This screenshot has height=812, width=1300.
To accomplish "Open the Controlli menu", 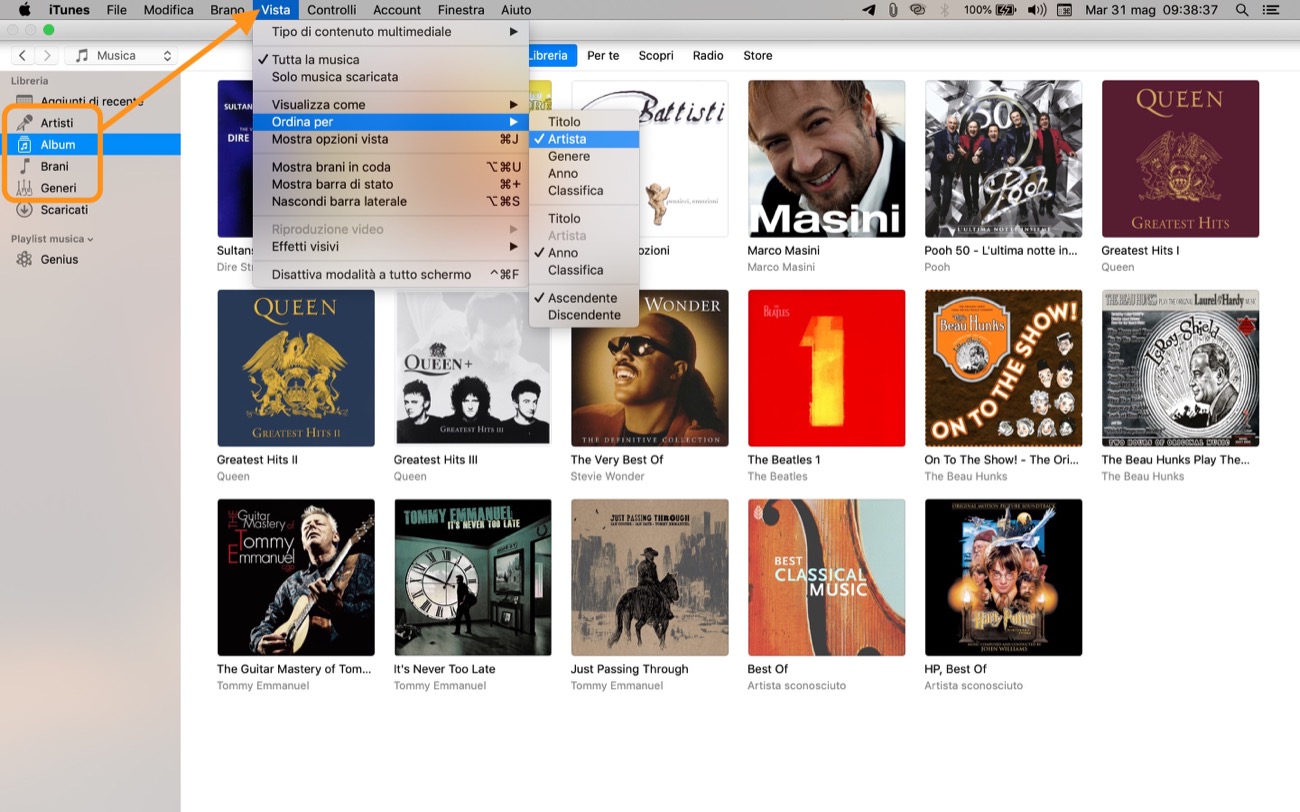I will tap(331, 10).
